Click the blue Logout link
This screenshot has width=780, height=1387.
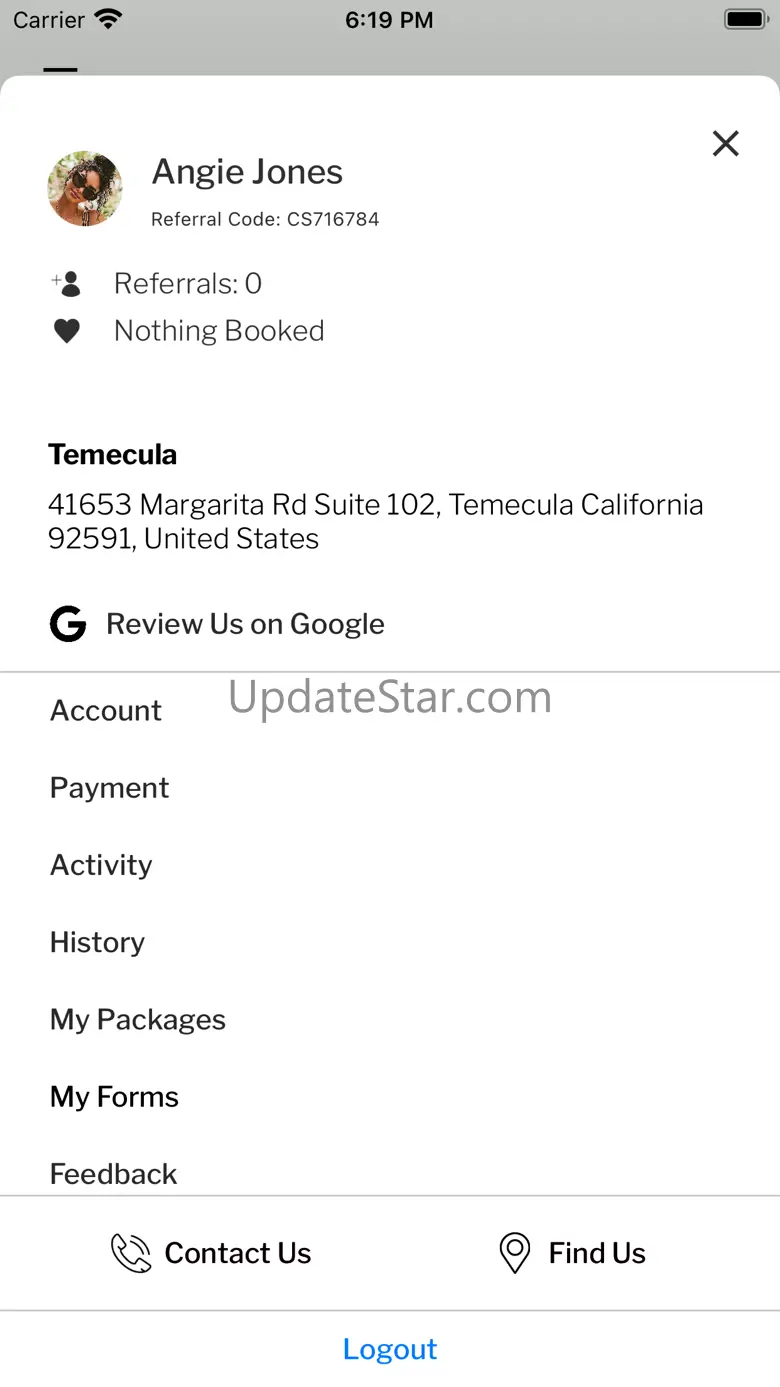390,1349
